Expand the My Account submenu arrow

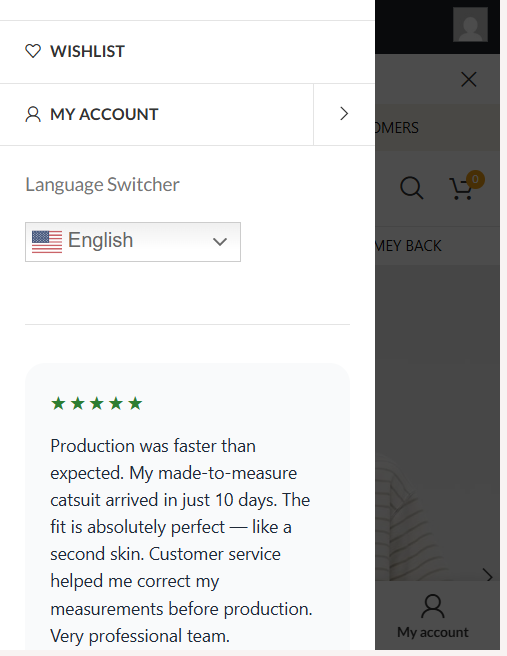tap(344, 114)
